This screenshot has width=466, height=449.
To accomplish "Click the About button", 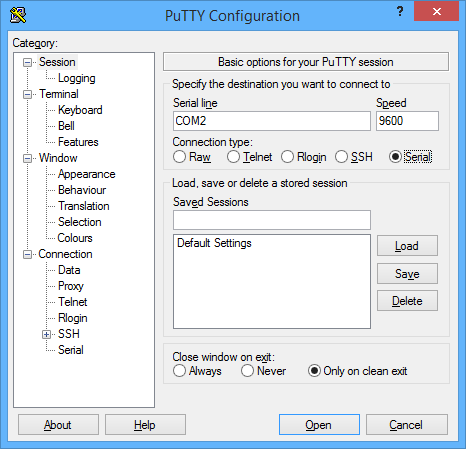I will [x=58, y=425].
